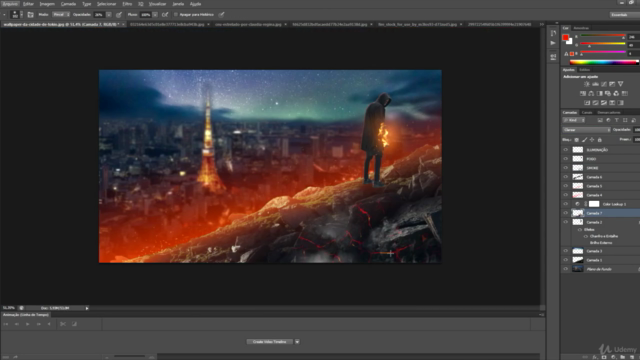This screenshot has height=360, width=640.
Task: Toggle visibility of Camada 6
Action: tap(566, 177)
